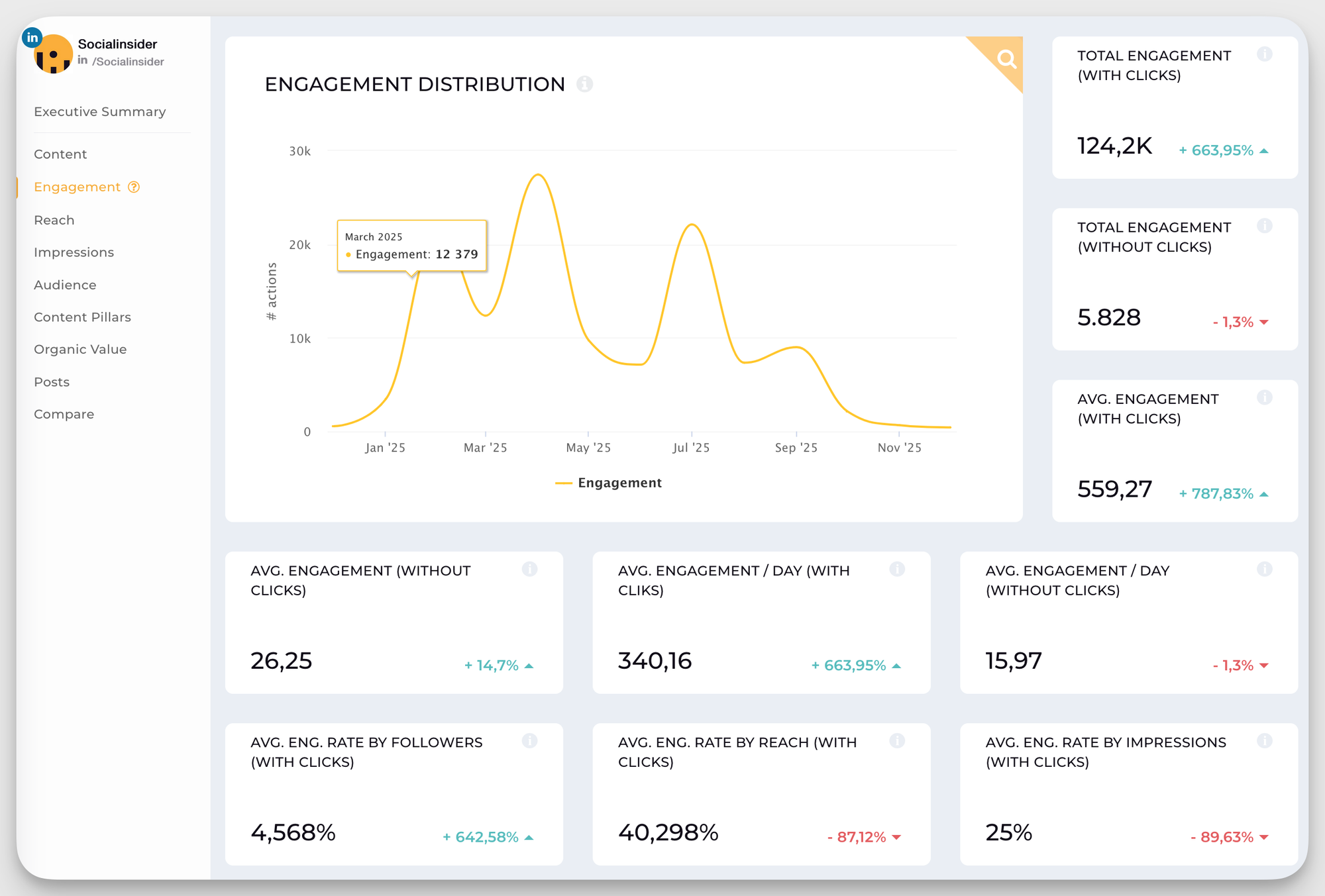Open info for Avg. Eng. Rate by Impressions
Image resolution: width=1325 pixels, height=896 pixels.
(1265, 741)
